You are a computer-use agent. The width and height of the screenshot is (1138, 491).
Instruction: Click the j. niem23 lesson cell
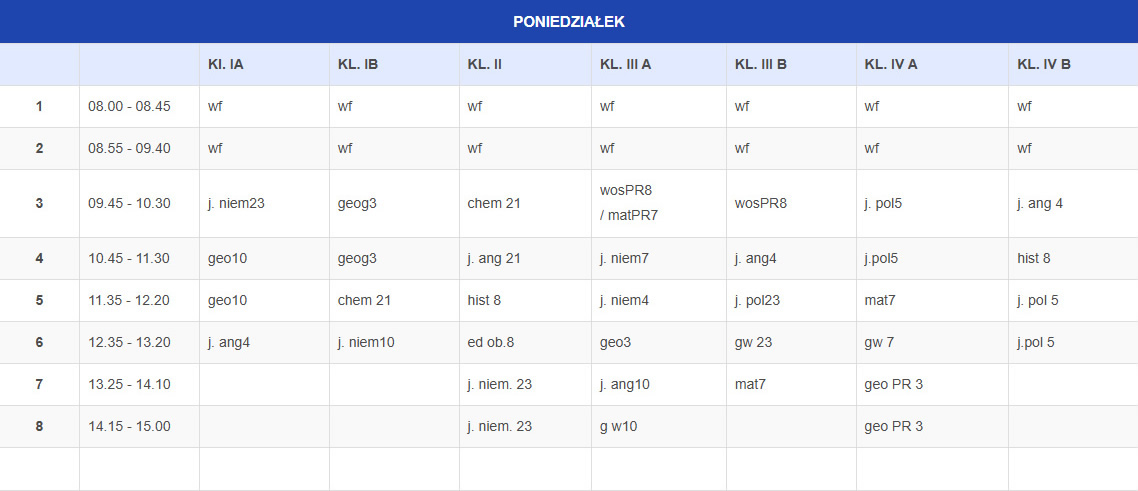[236, 203]
